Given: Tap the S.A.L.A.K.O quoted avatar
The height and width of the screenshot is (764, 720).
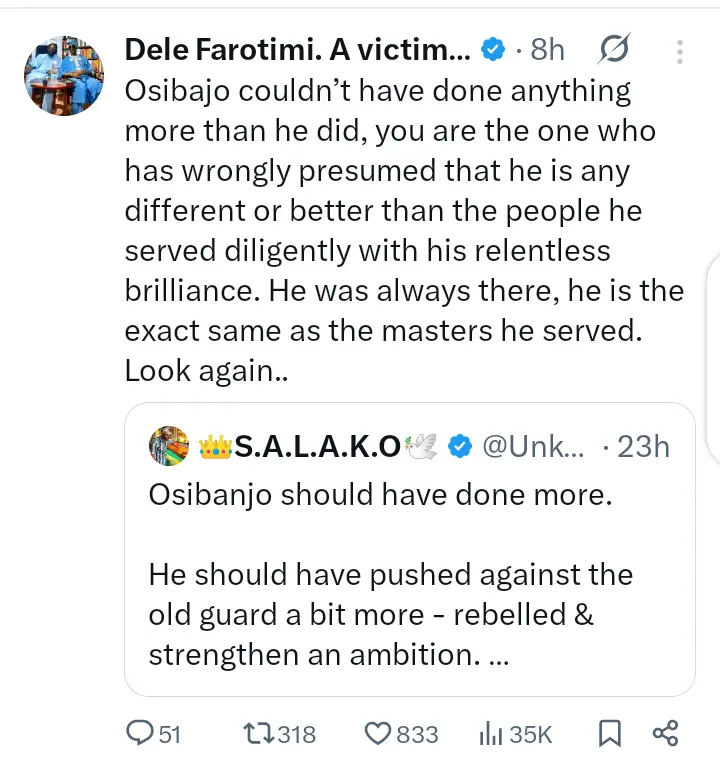Looking at the screenshot, I should [x=166, y=447].
